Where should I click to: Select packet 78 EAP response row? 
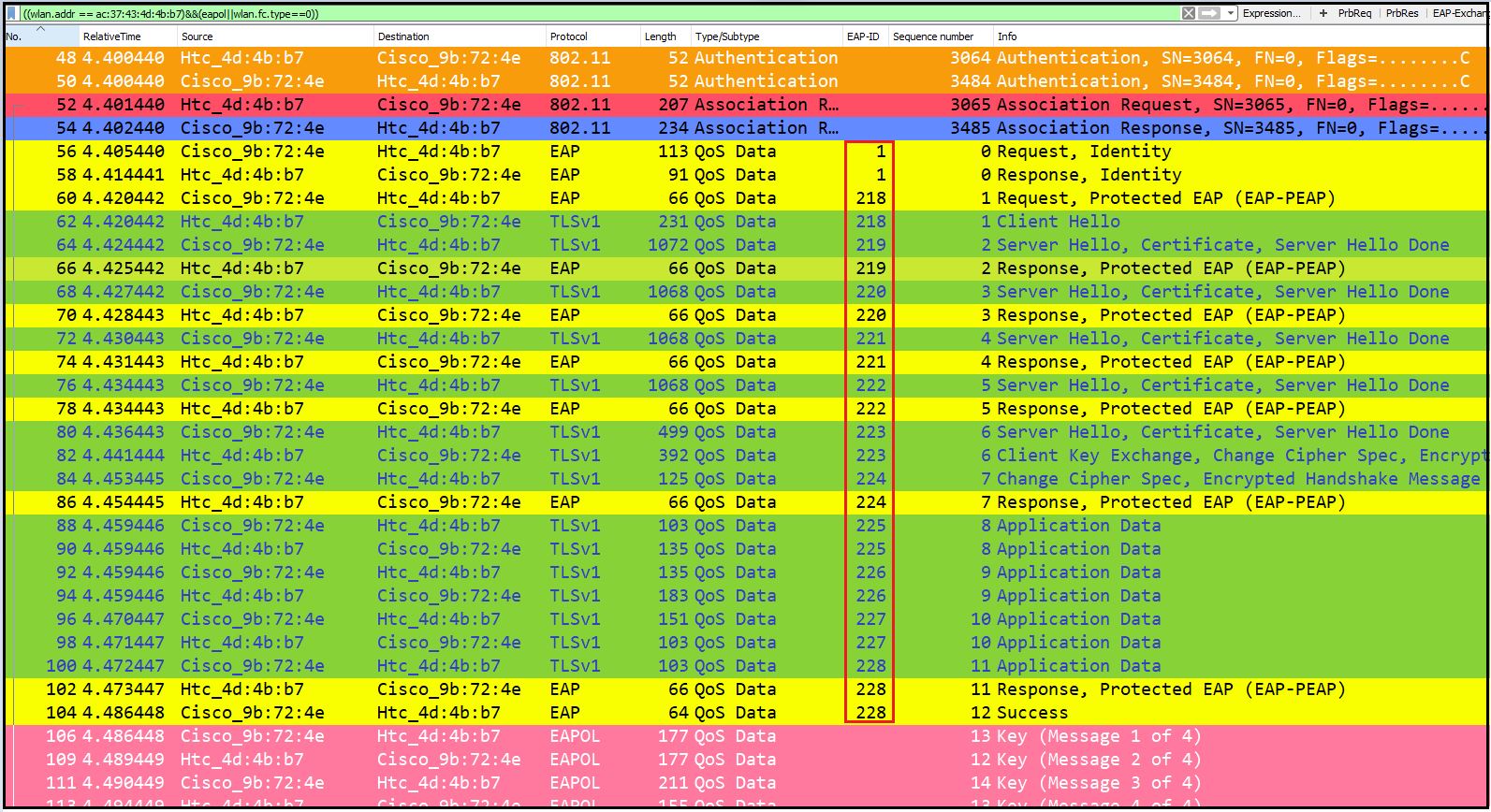(x=745, y=409)
